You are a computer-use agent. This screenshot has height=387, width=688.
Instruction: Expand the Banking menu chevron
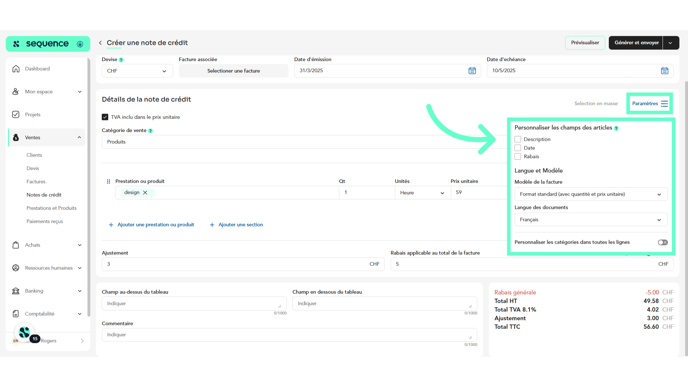pos(79,290)
